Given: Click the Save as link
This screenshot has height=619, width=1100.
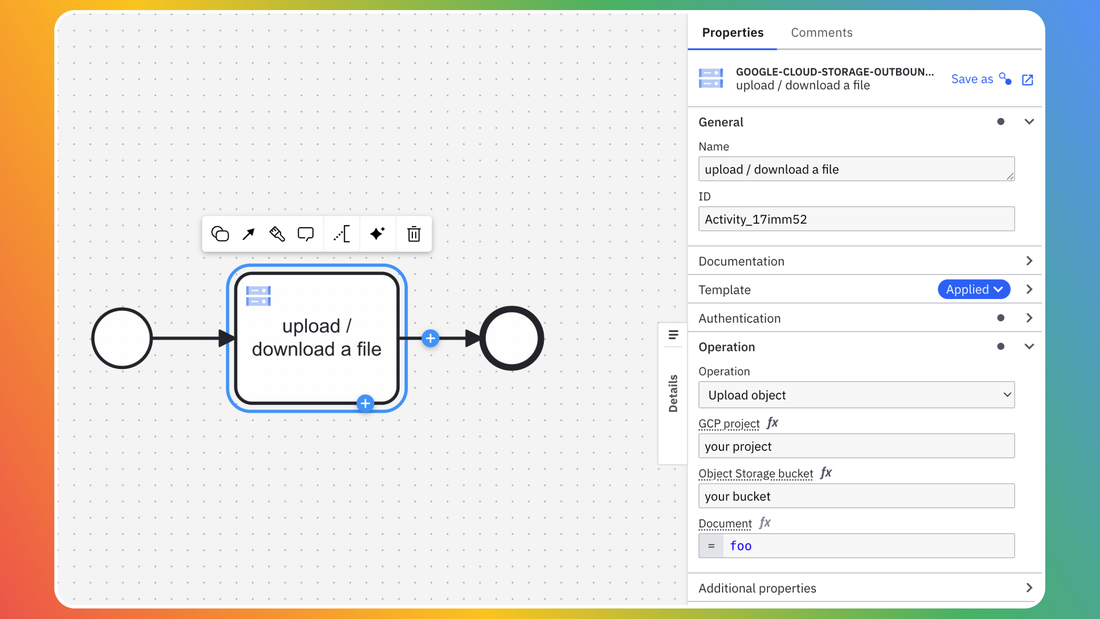Looking at the screenshot, I should click(x=972, y=79).
